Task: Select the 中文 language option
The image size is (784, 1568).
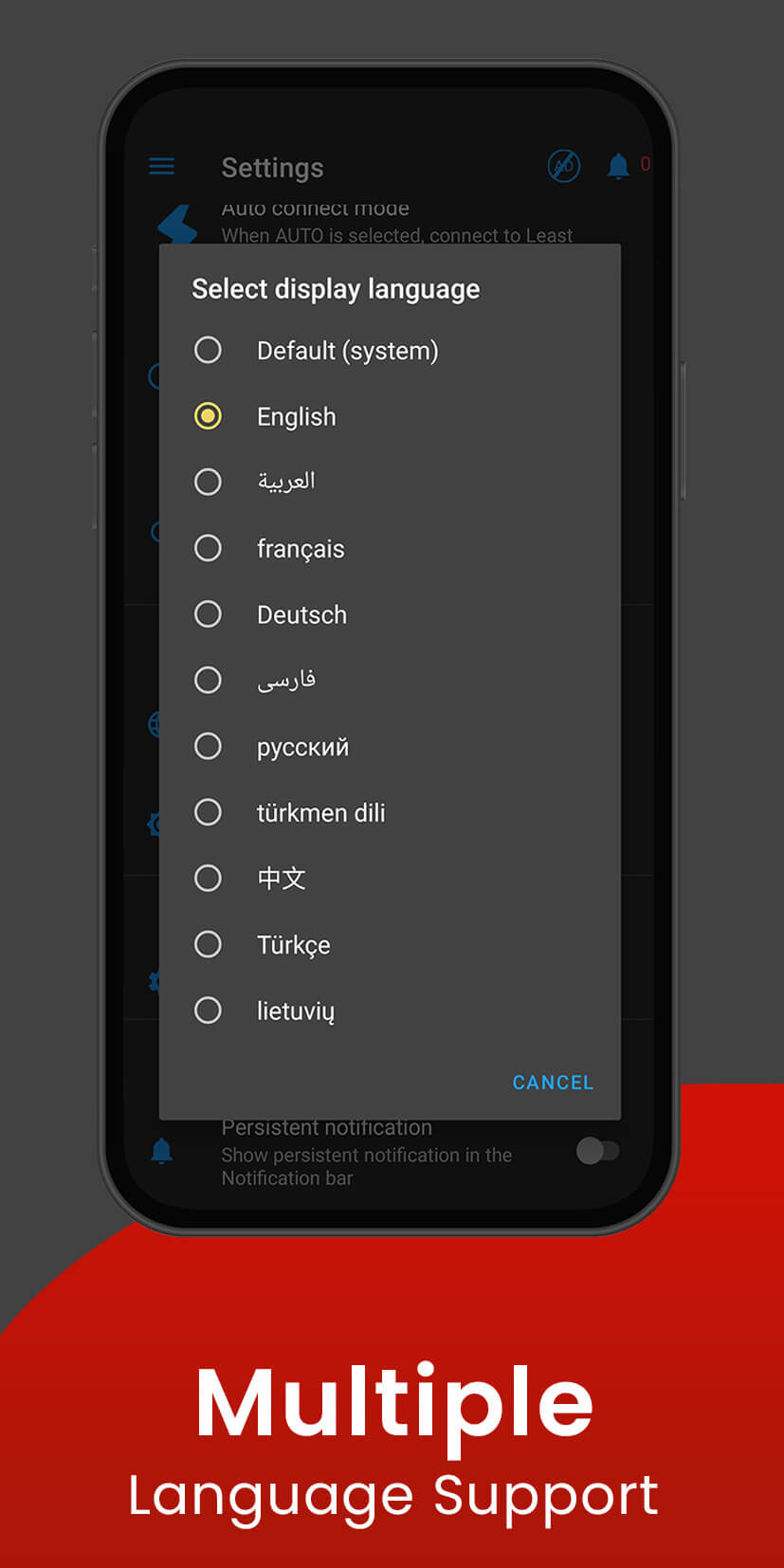Action: (208, 878)
